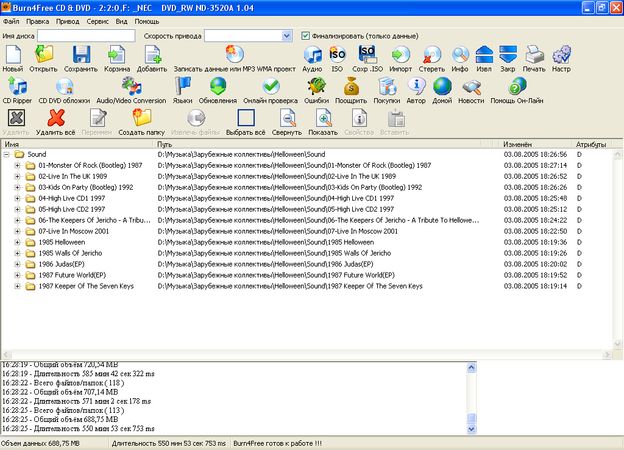The image size is (624, 450).
Task: Open the Новости icon
Action: [x=472, y=86]
